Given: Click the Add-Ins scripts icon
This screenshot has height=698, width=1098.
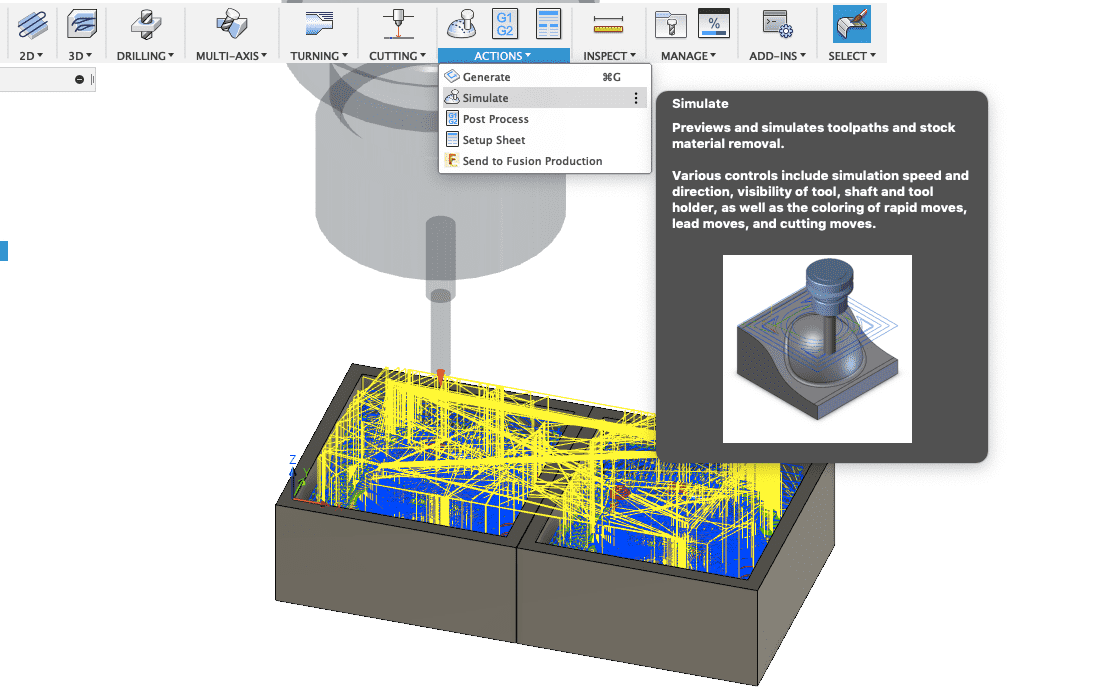Looking at the screenshot, I should tap(777, 25).
